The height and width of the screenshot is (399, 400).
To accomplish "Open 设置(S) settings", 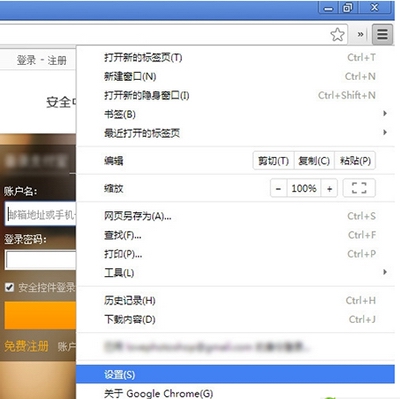I will (235, 374).
